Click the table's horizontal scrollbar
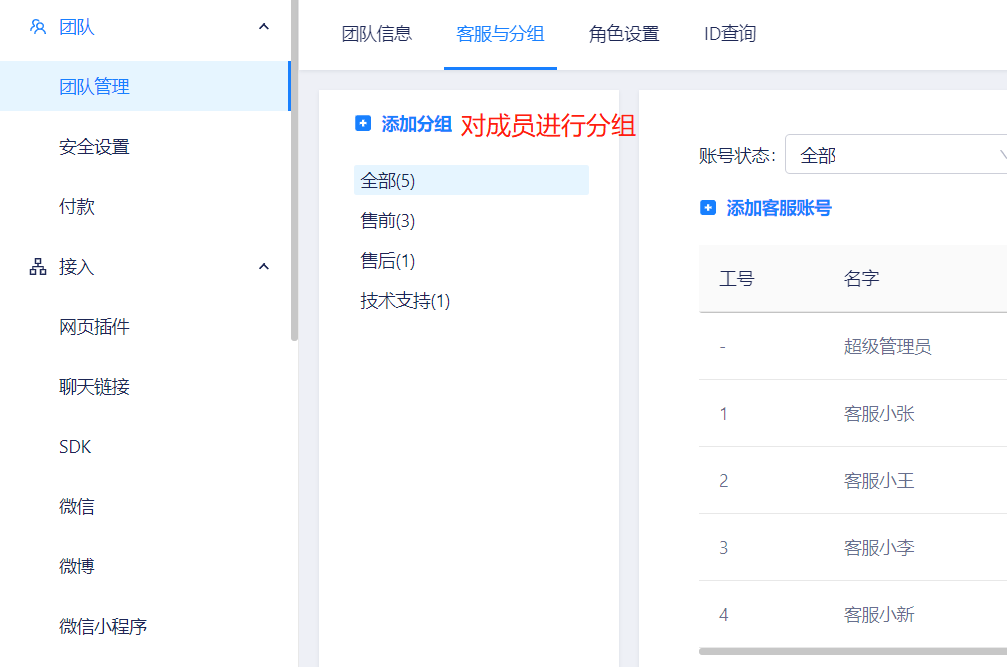 [x=853, y=651]
